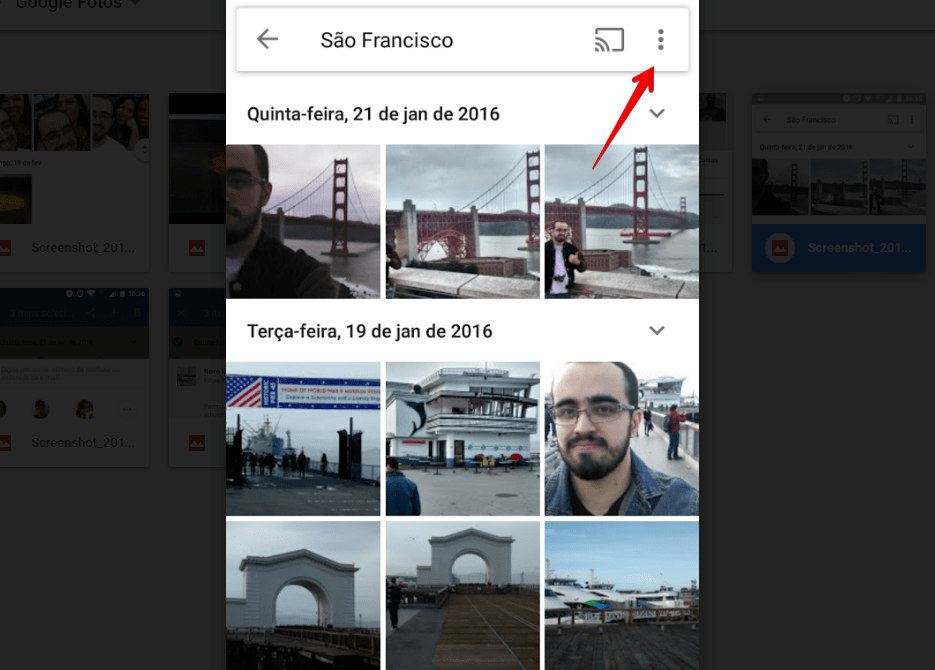Select the São Francisco album title
The height and width of the screenshot is (670, 935).
pyautogui.click(x=387, y=40)
